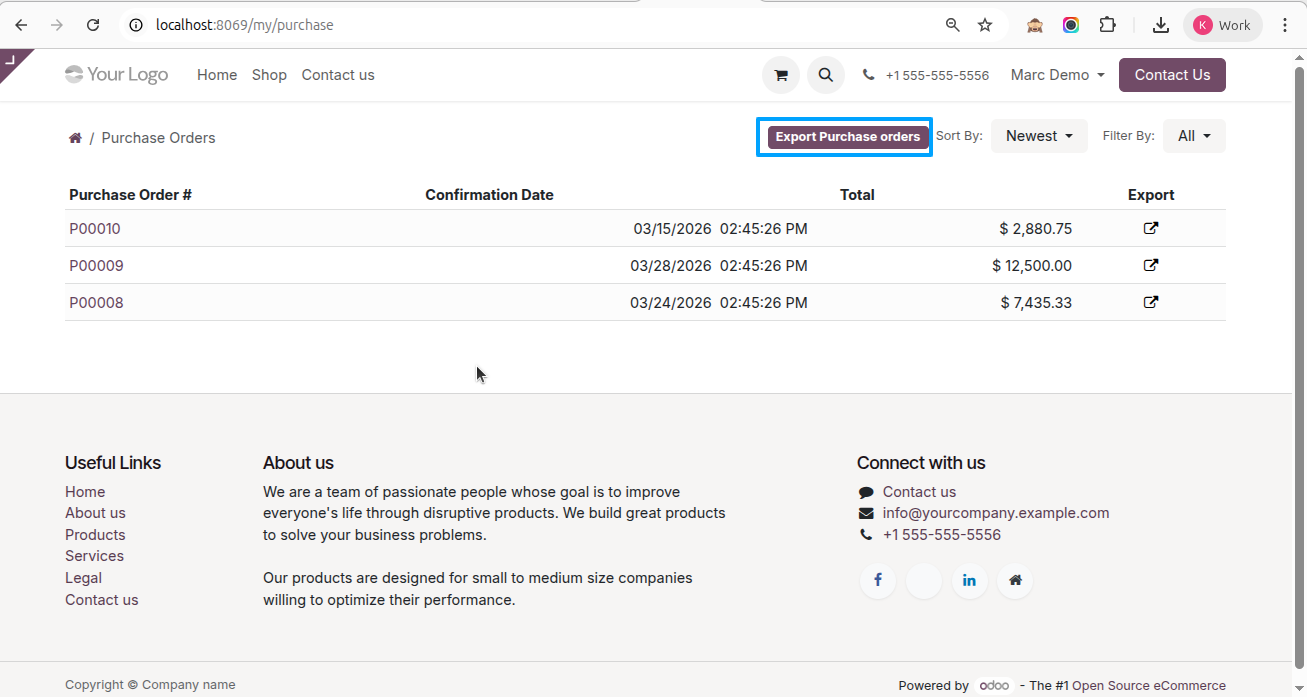
Task: Click the browser back arrow
Action: [x=21, y=25]
